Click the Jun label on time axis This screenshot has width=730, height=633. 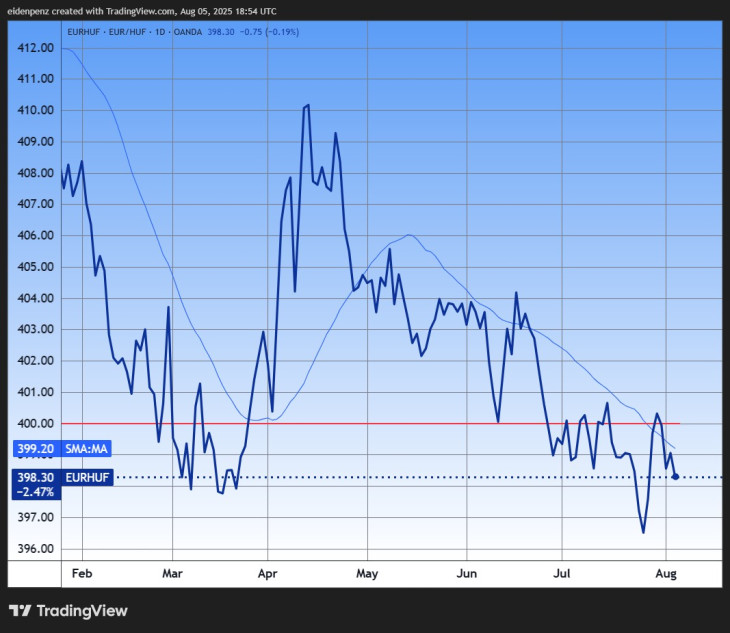(466, 573)
